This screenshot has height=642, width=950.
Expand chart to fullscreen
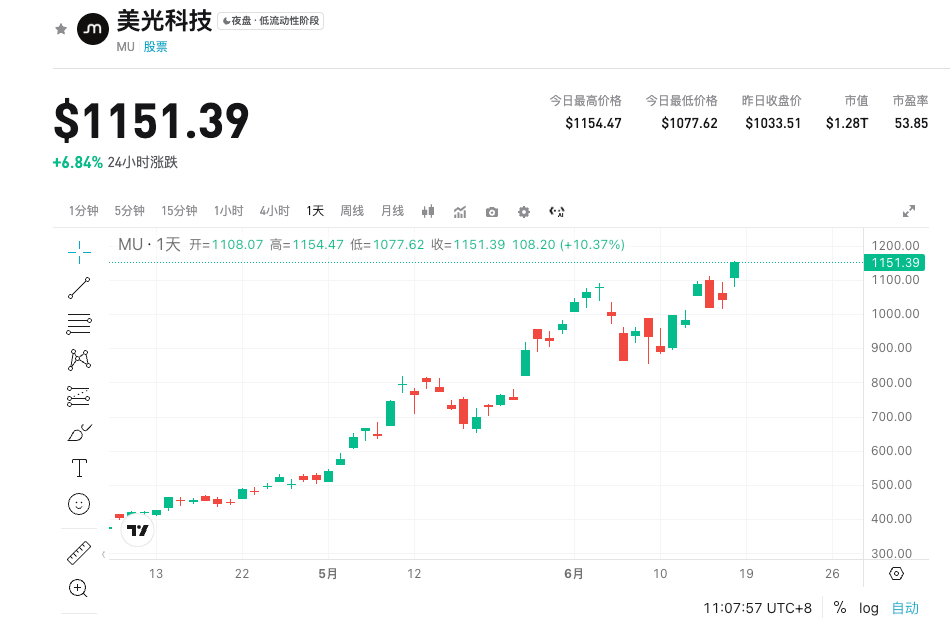pyautogui.click(x=909, y=211)
